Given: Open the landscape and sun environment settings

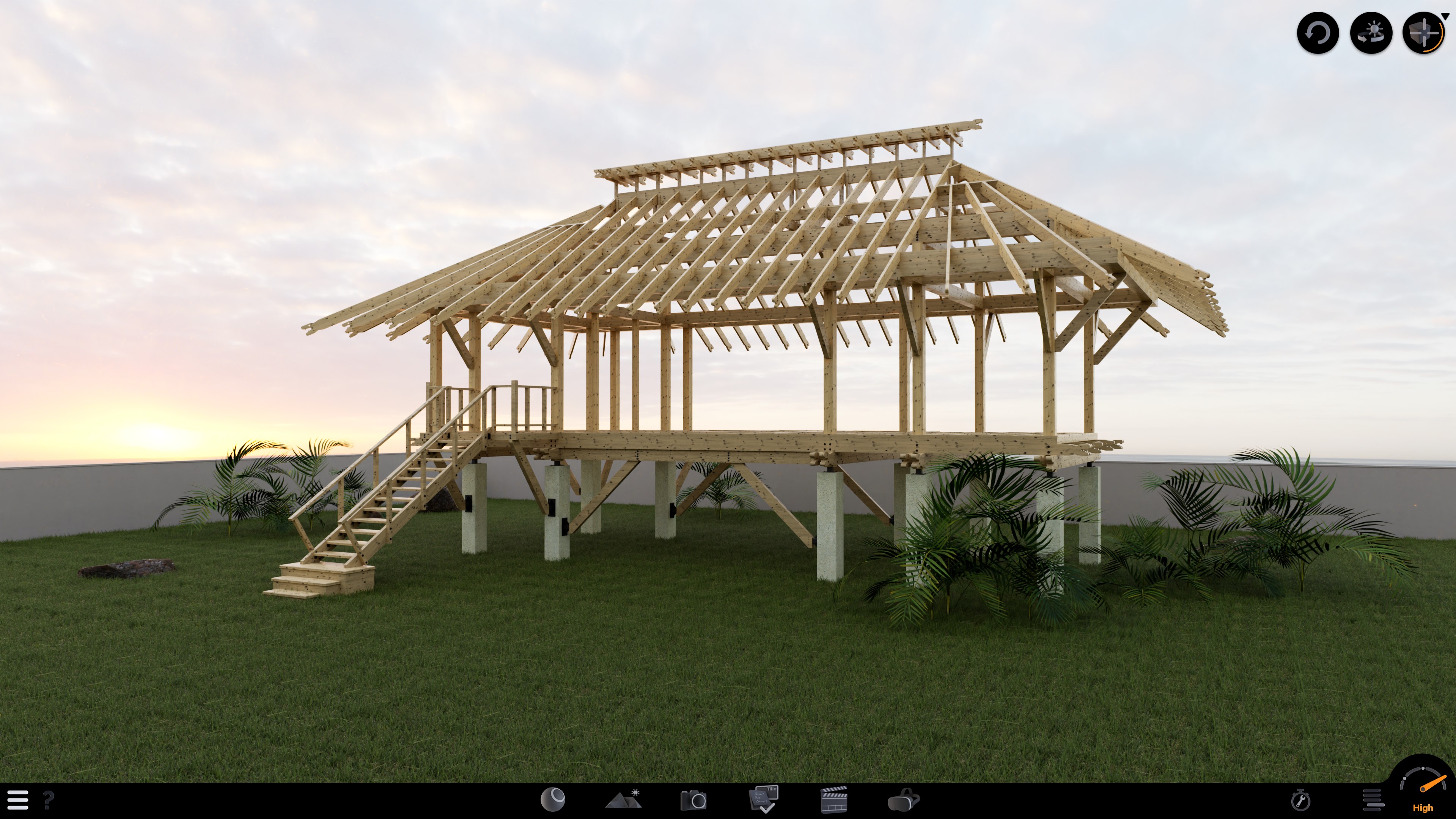Looking at the screenshot, I should click(623, 800).
